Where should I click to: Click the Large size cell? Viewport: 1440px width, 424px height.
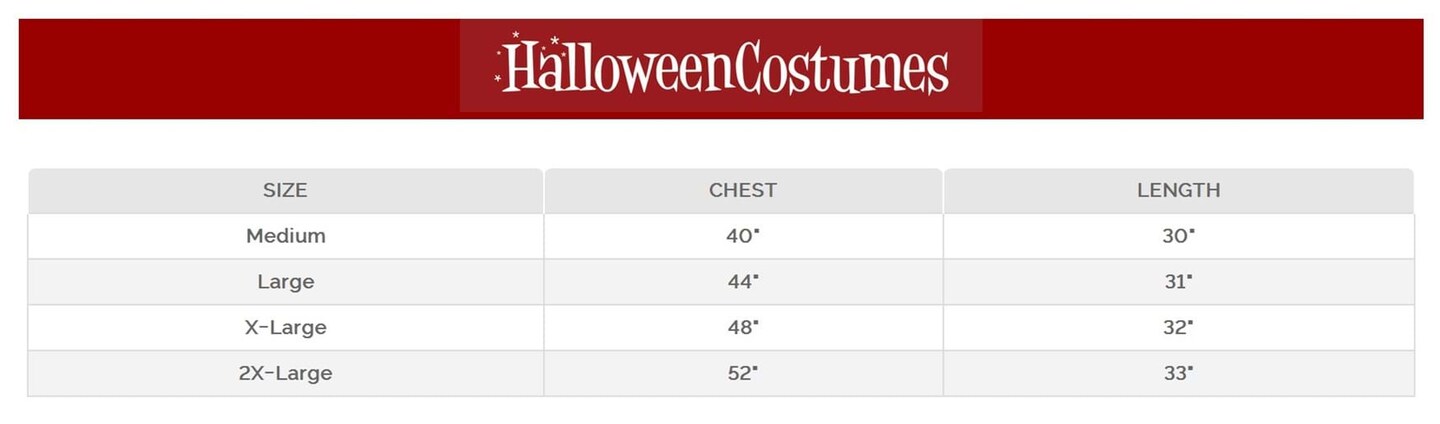pos(285,282)
